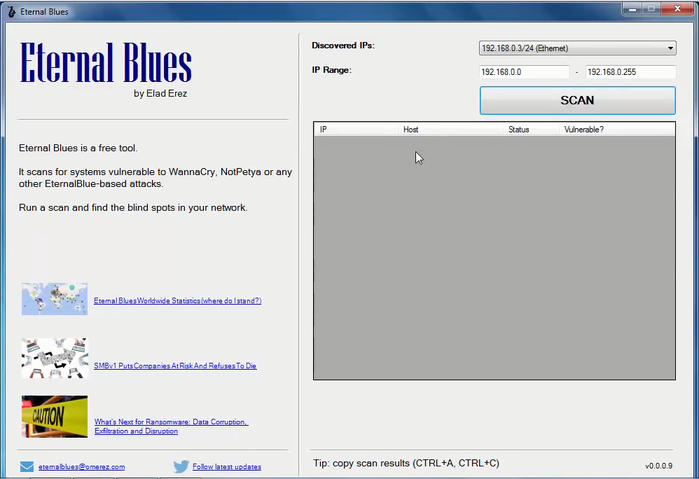The width and height of the screenshot is (699, 479).
Task: Click the IP Range end field 192.168.0.255
Action: coord(631,72)
